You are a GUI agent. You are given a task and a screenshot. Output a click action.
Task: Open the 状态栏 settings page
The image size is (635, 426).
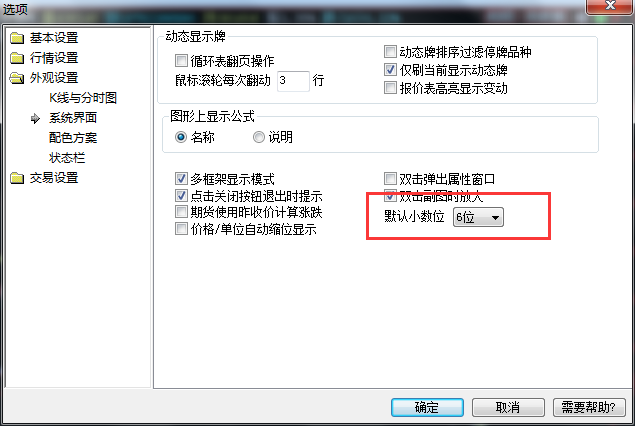point(67,158)
